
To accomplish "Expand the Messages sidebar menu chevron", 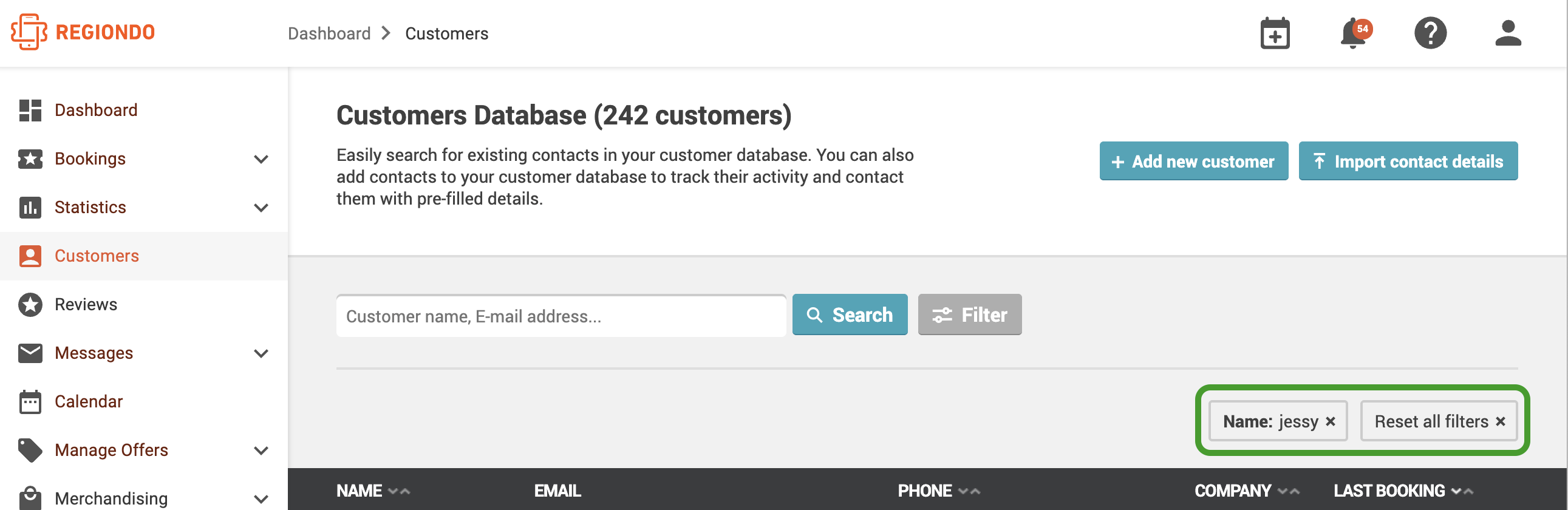I will [x=261, y=353].
